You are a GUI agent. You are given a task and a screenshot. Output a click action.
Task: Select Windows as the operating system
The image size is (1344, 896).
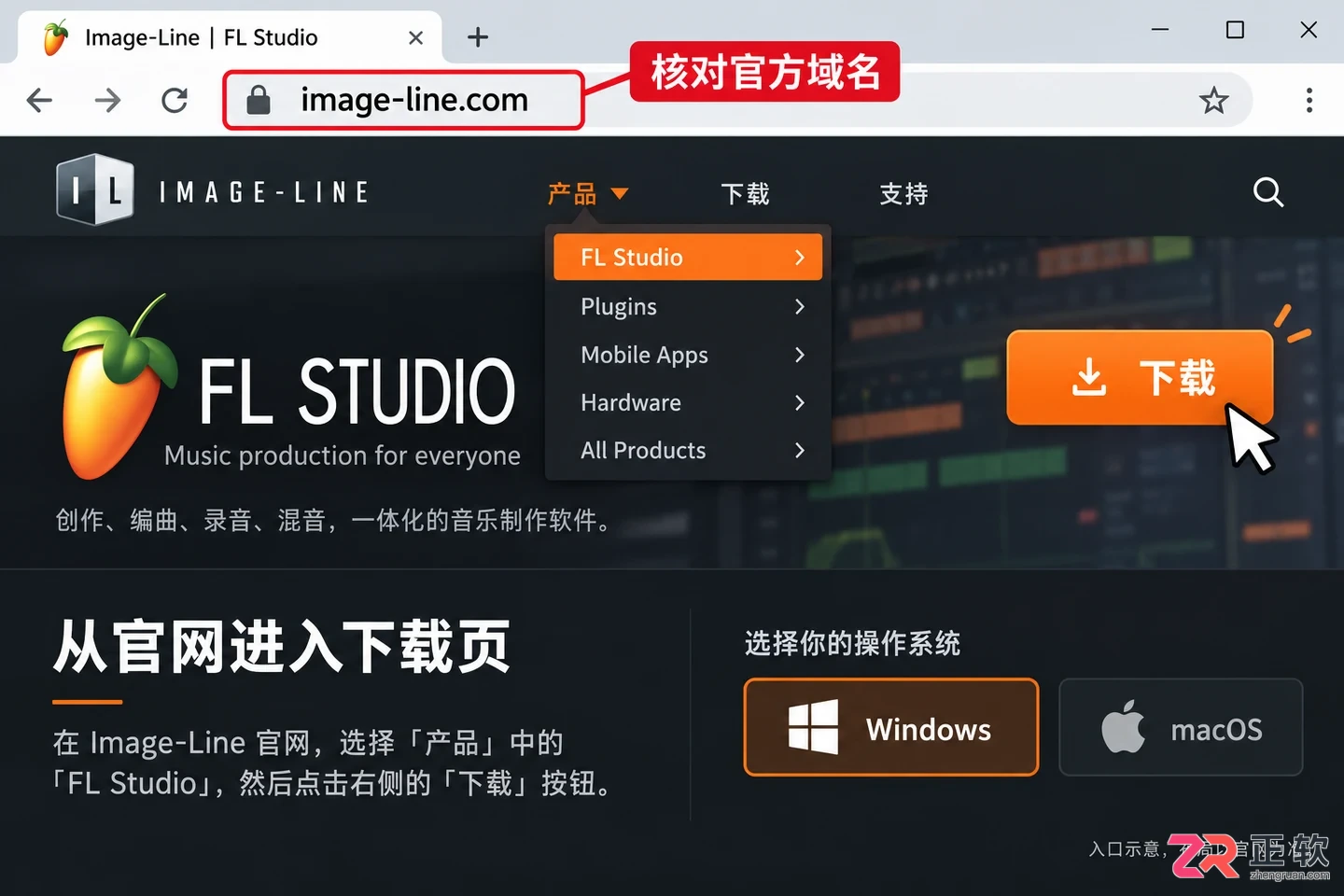pos(891,727)
